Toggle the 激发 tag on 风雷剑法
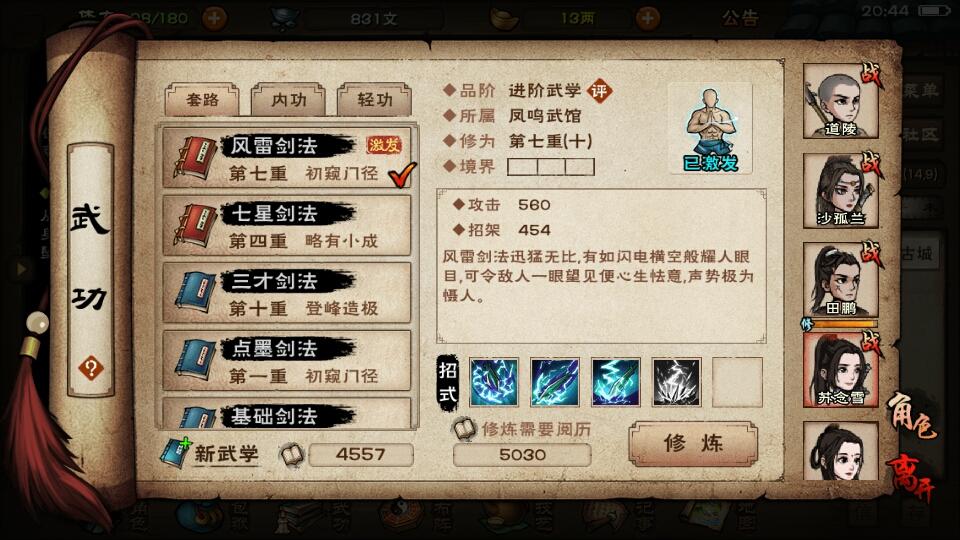This screenshot has width=960, height=540. [x=384, y=144]
